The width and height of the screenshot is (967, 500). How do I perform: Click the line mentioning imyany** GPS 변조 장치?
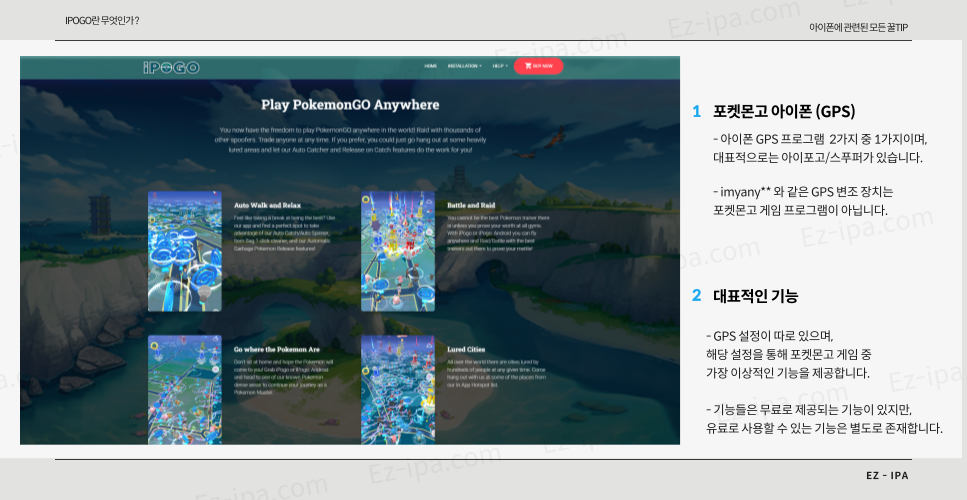pos(802,192)
